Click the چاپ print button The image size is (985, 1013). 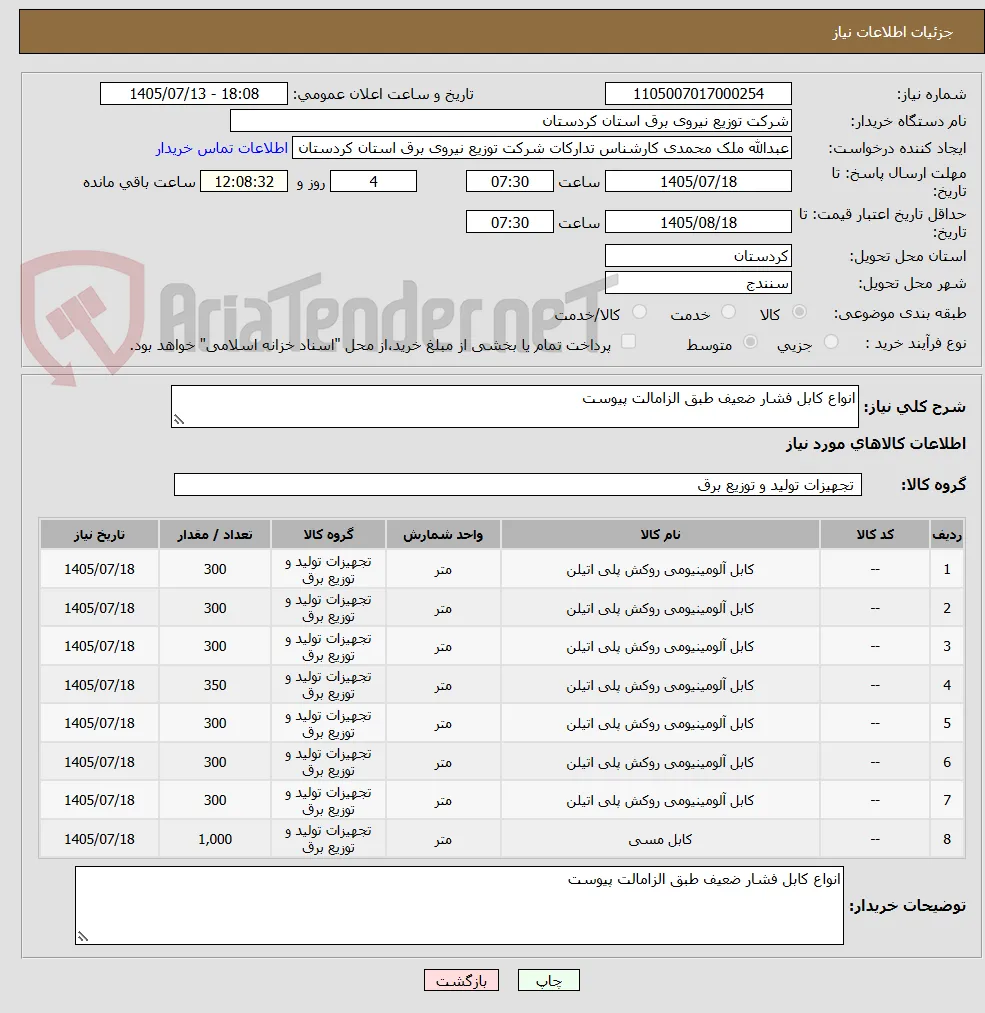click(548, 981)
